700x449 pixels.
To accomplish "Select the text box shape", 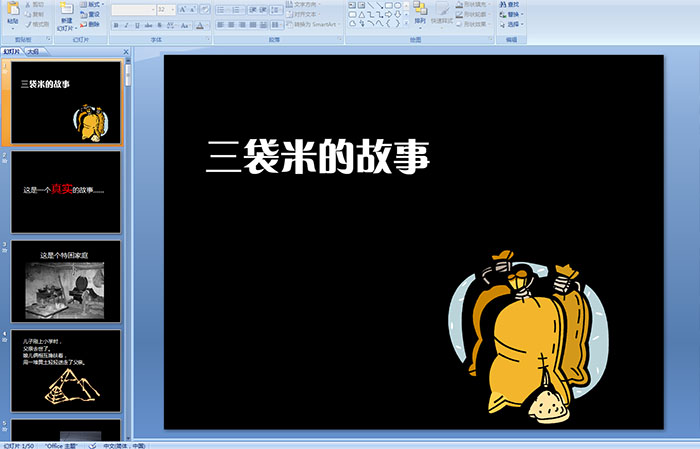I will click(x=352, y=5).
